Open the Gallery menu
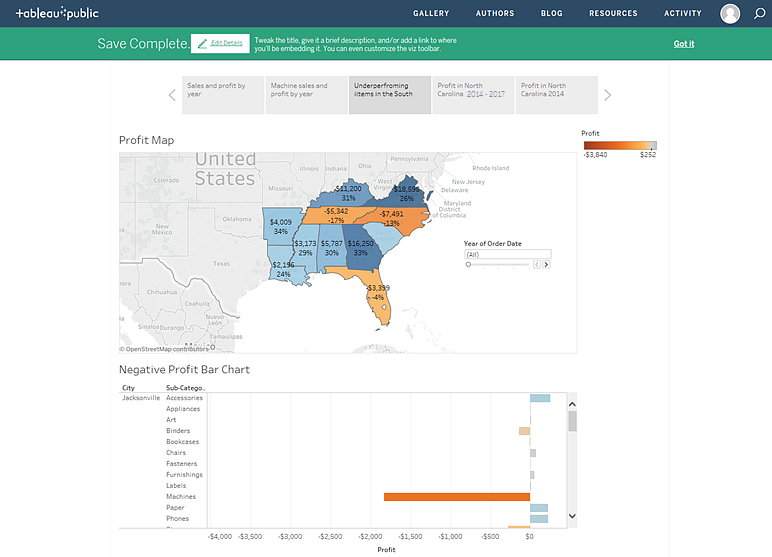This screenshot has height=557, width=772. coord(431,14)
